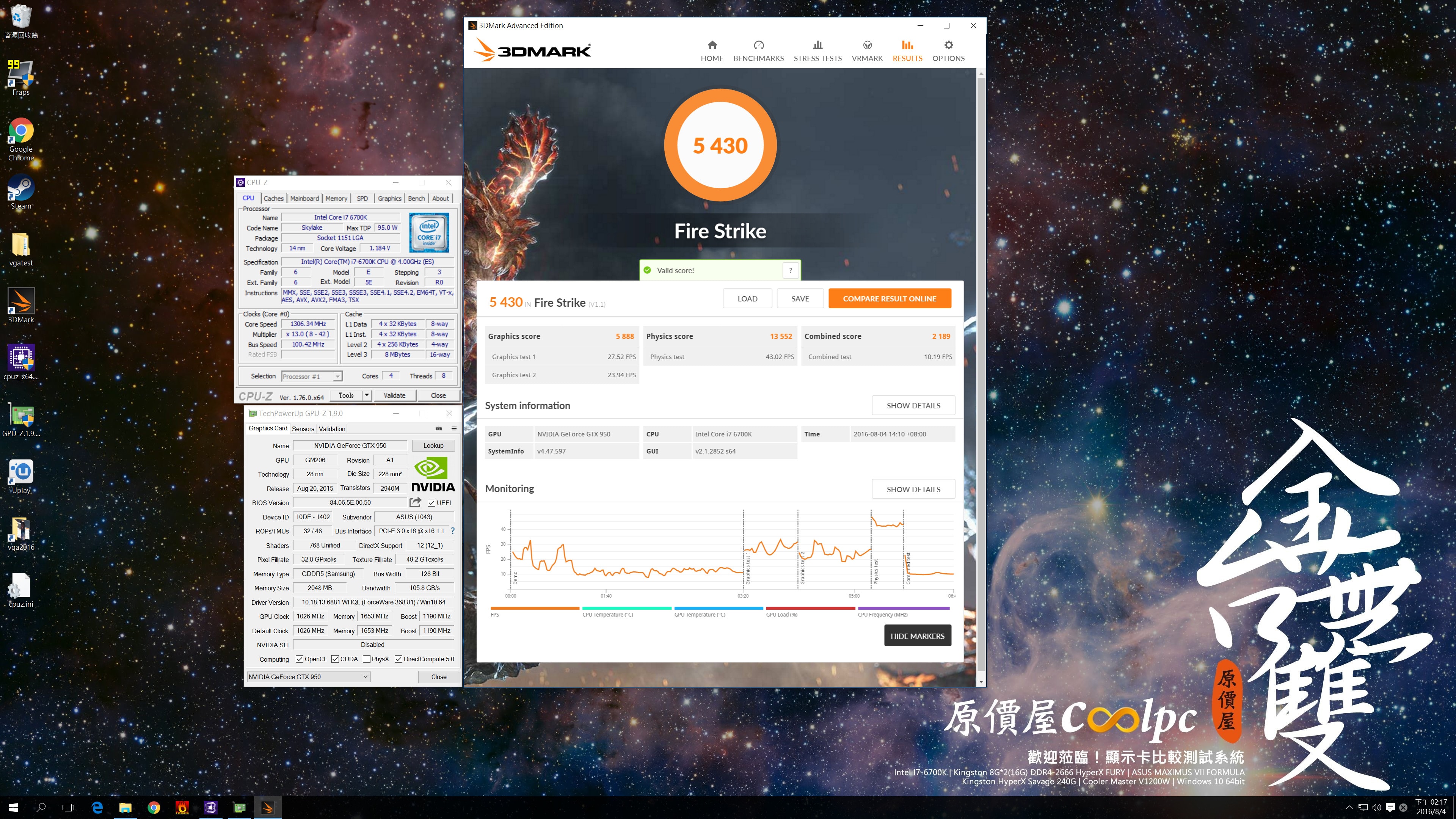1456x819 pixels.
Task: Open the VRMARK section
Action: click(867, 51)
